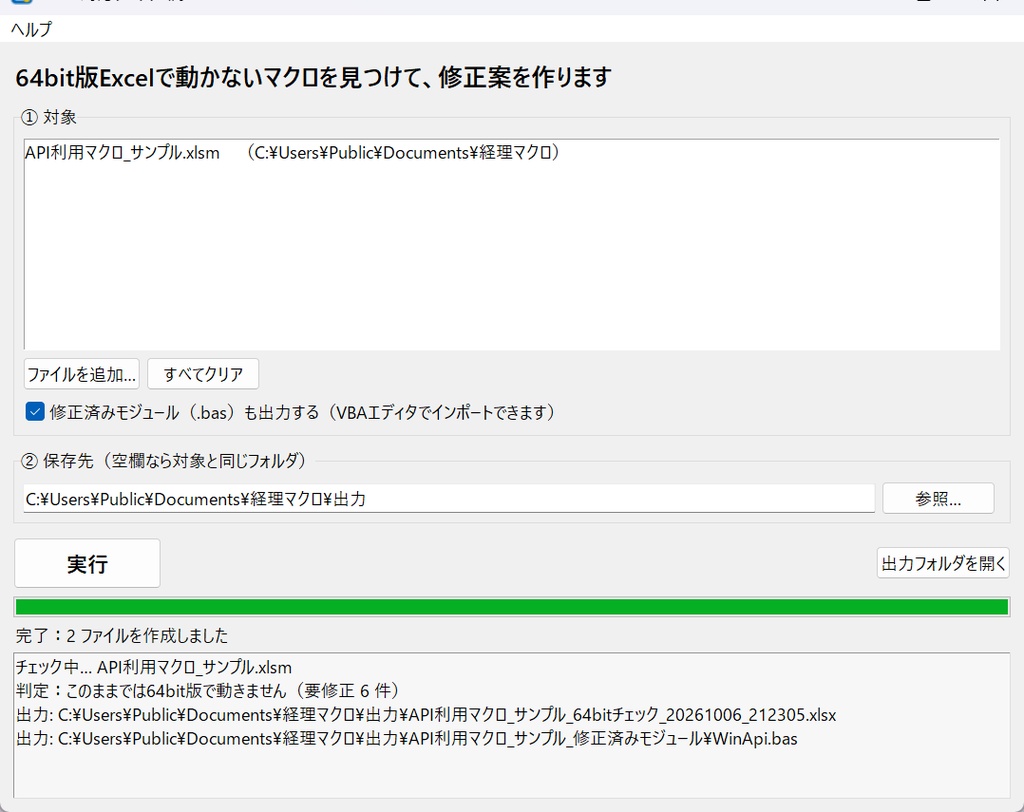Click the log line チェック中... API利用マクロ_サンプル.xlsm

coord(153,667)
